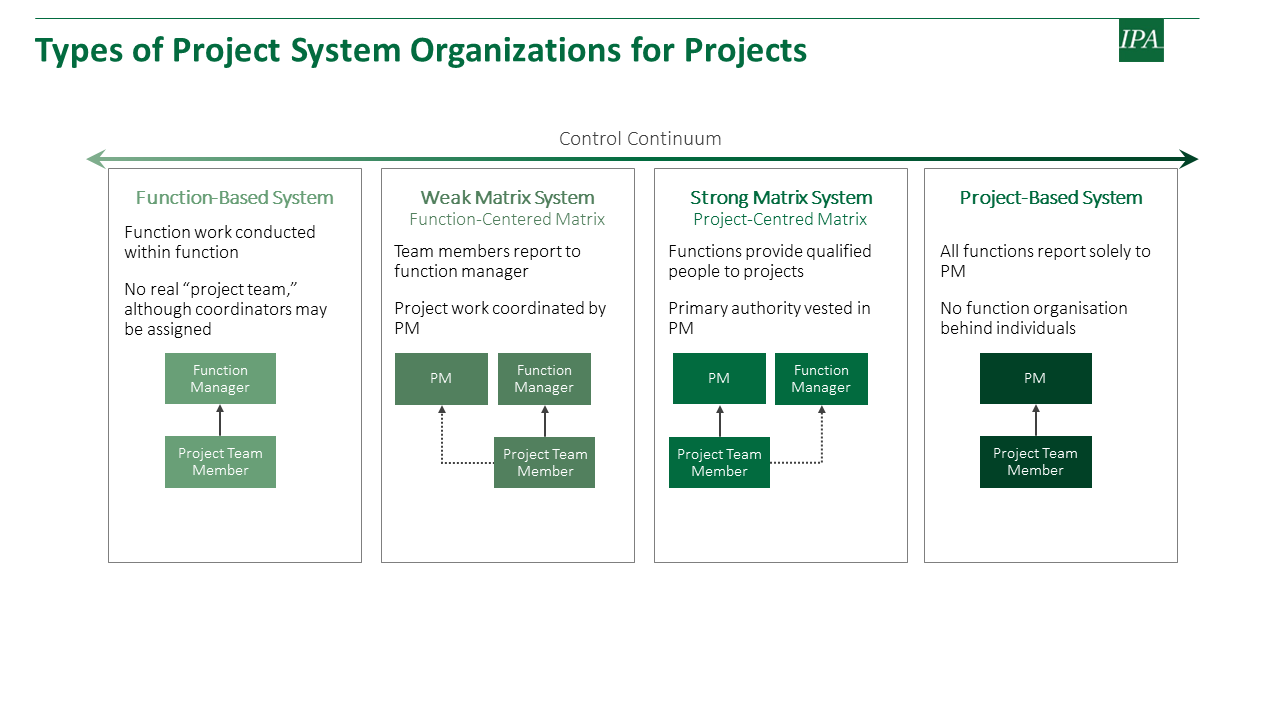Click the Function-Centered Matrix subtitle
The width and height of the screenshot is (1280, 720).
pyautogui.click(x=508, y=219)
